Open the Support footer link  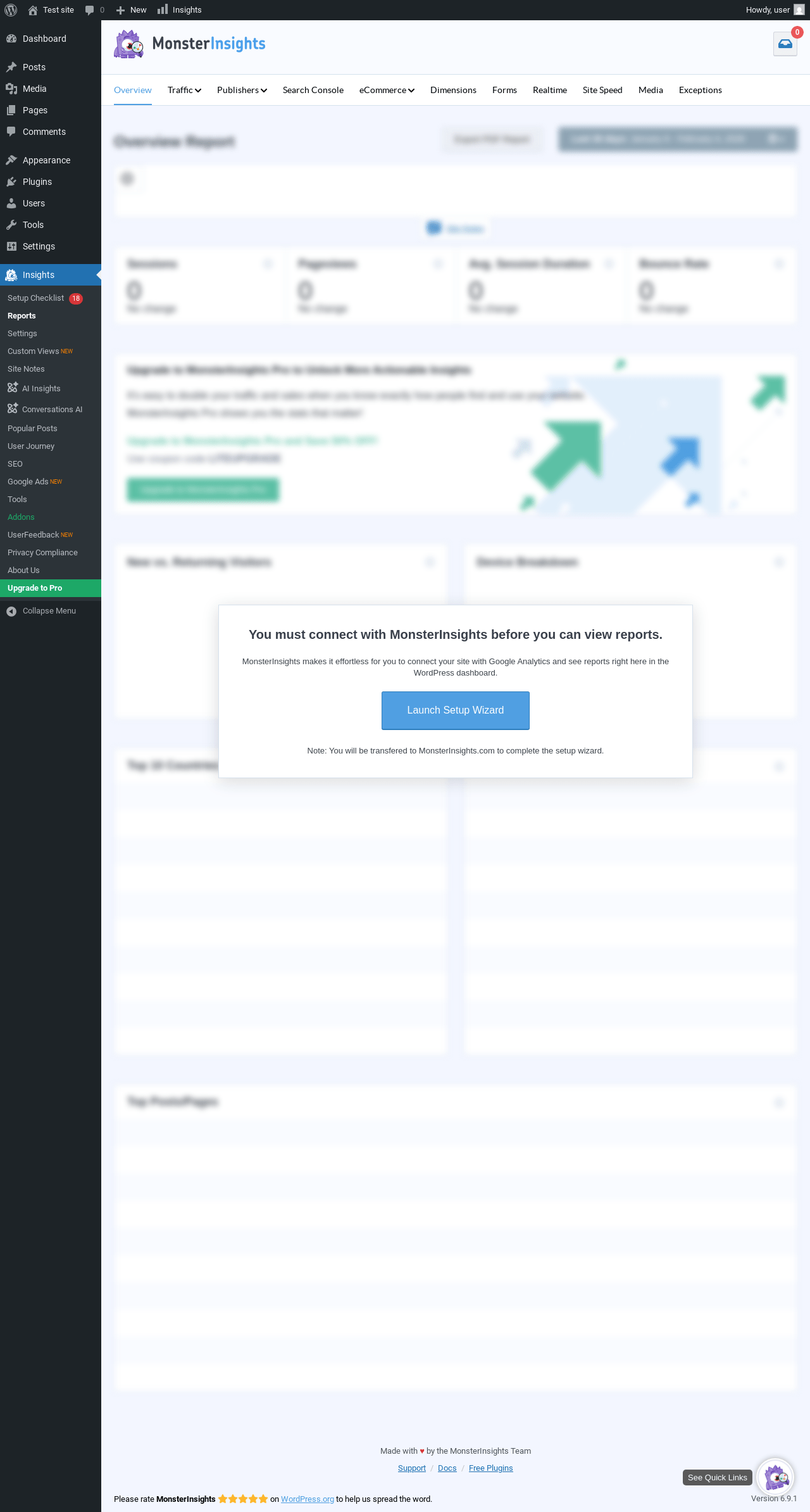pos(412,1468)
